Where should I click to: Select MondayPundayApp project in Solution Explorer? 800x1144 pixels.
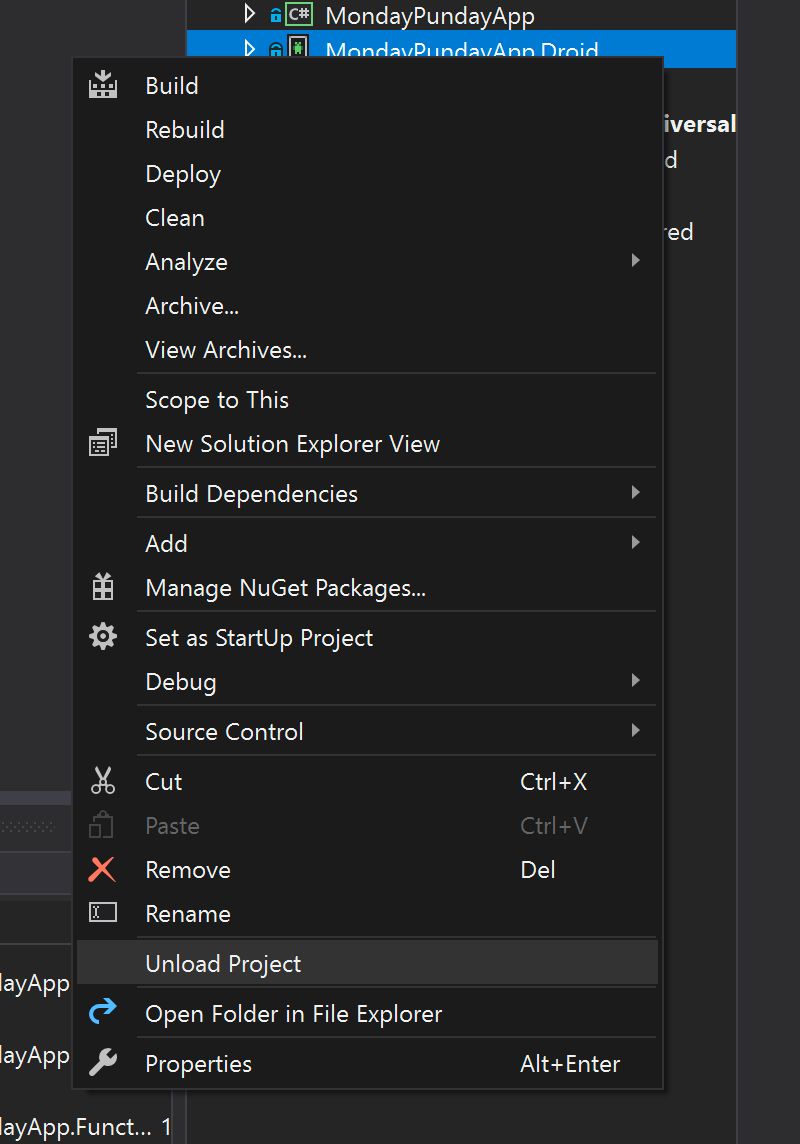click(430, 16)
